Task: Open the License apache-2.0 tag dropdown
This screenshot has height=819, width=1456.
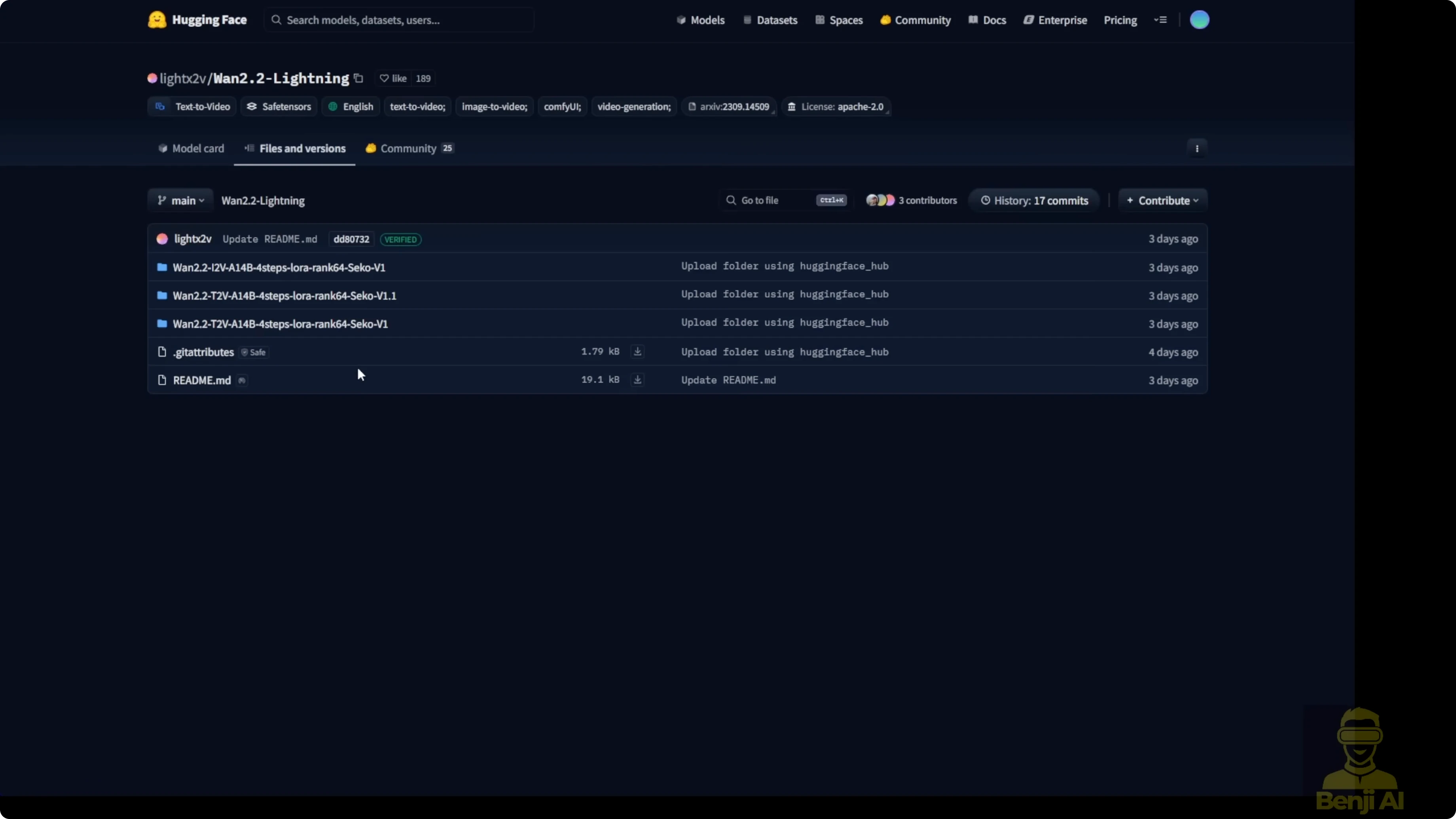Action: pyautogui.click(x=836, y=107)
